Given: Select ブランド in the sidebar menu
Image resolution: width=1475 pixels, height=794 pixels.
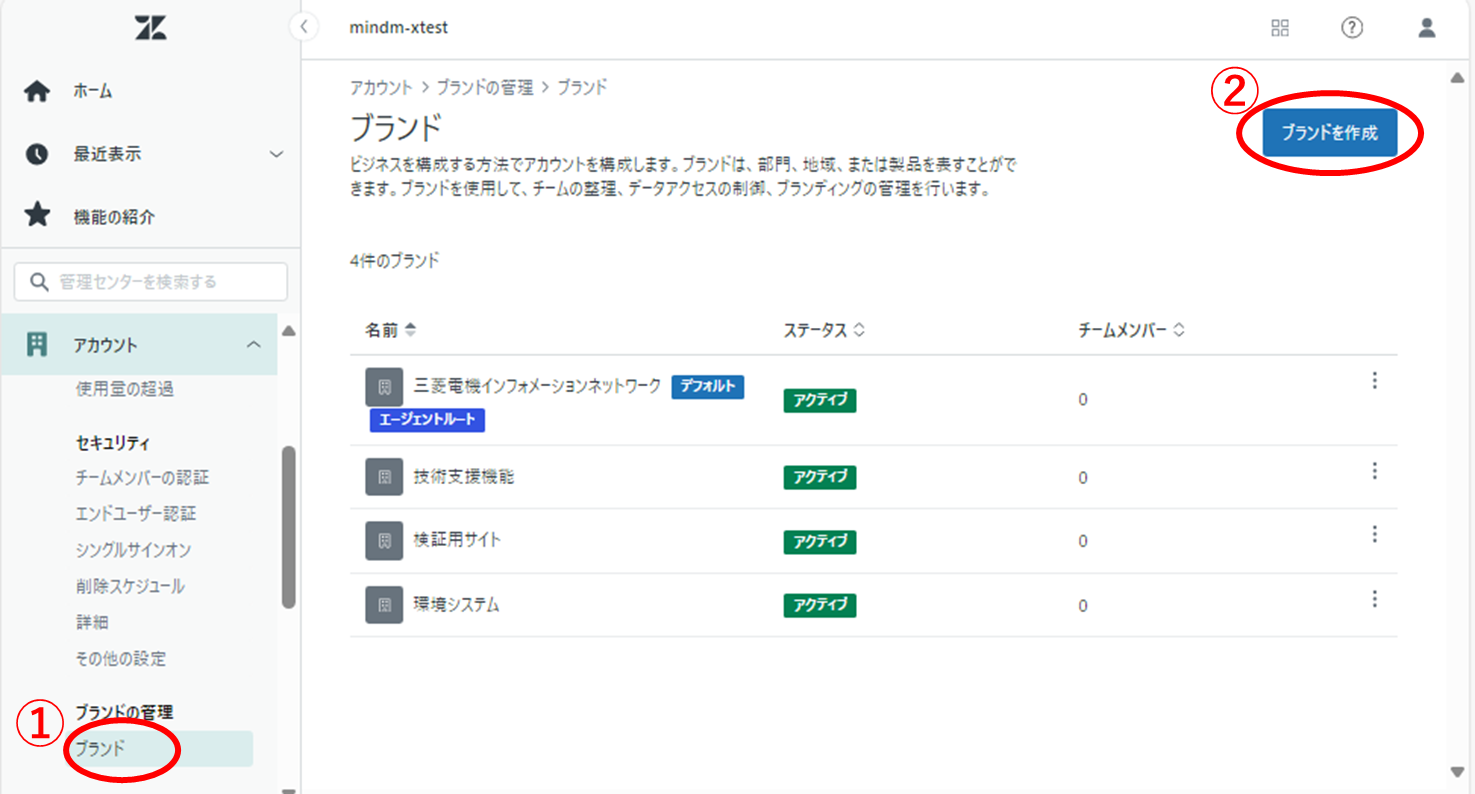Looking at the screenshot, I should [101, 748].
